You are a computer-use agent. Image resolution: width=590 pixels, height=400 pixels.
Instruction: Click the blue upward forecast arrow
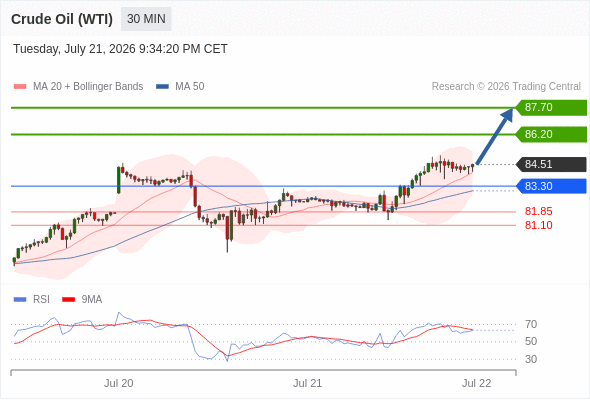pos(494,136)
